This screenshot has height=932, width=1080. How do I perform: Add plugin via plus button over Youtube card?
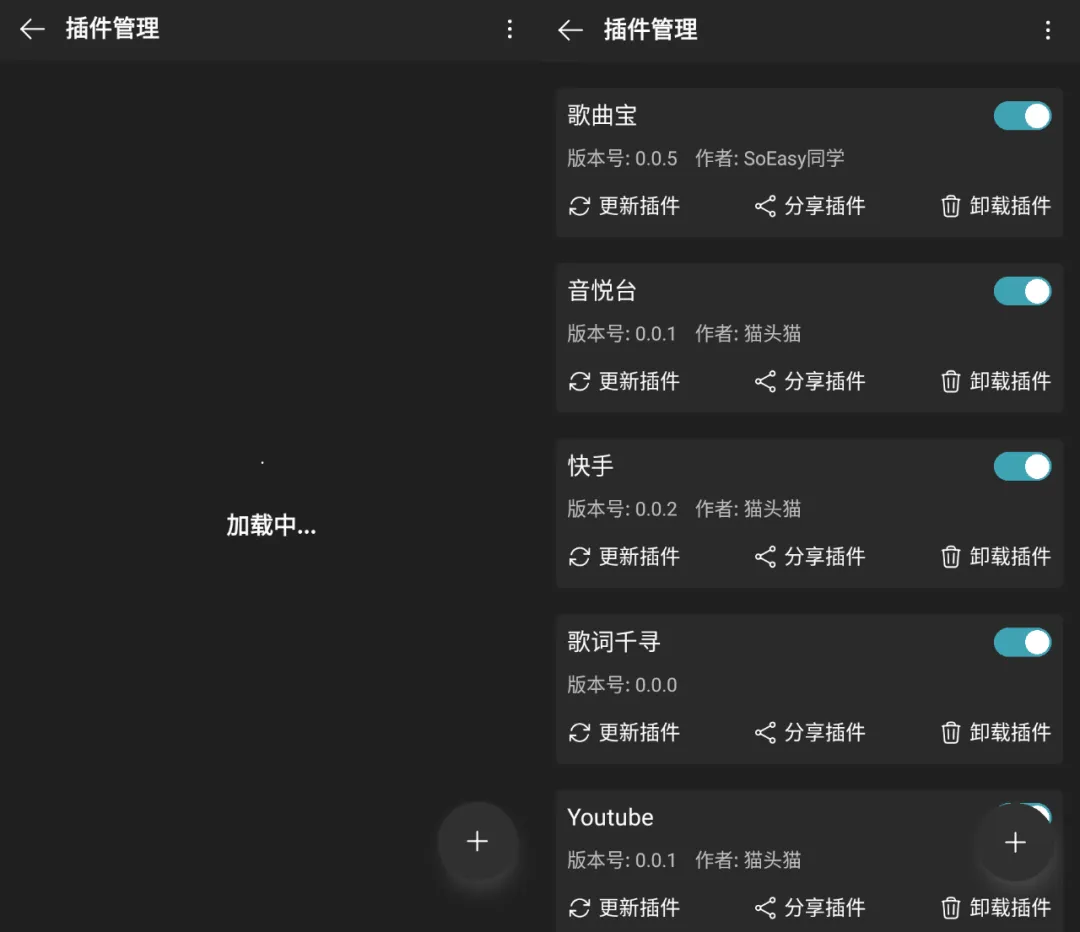click(1015, 842)
